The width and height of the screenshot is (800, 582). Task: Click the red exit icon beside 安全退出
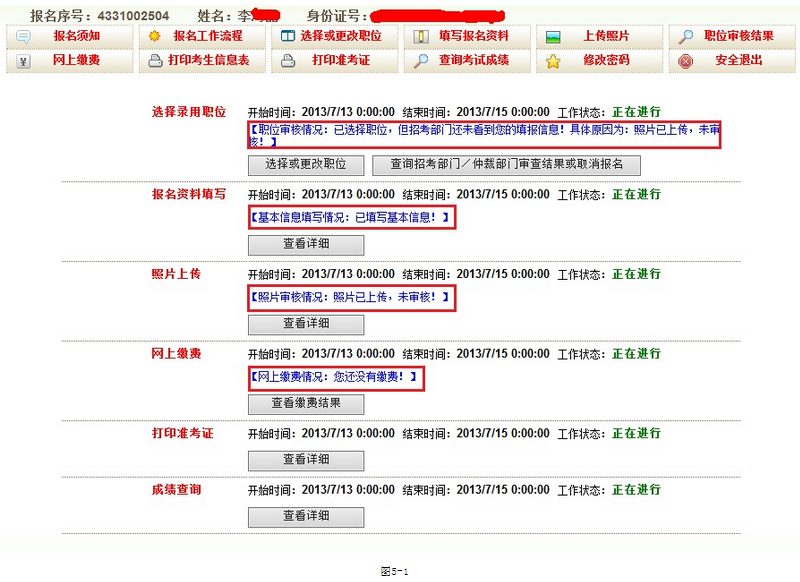tap(686, 60)
